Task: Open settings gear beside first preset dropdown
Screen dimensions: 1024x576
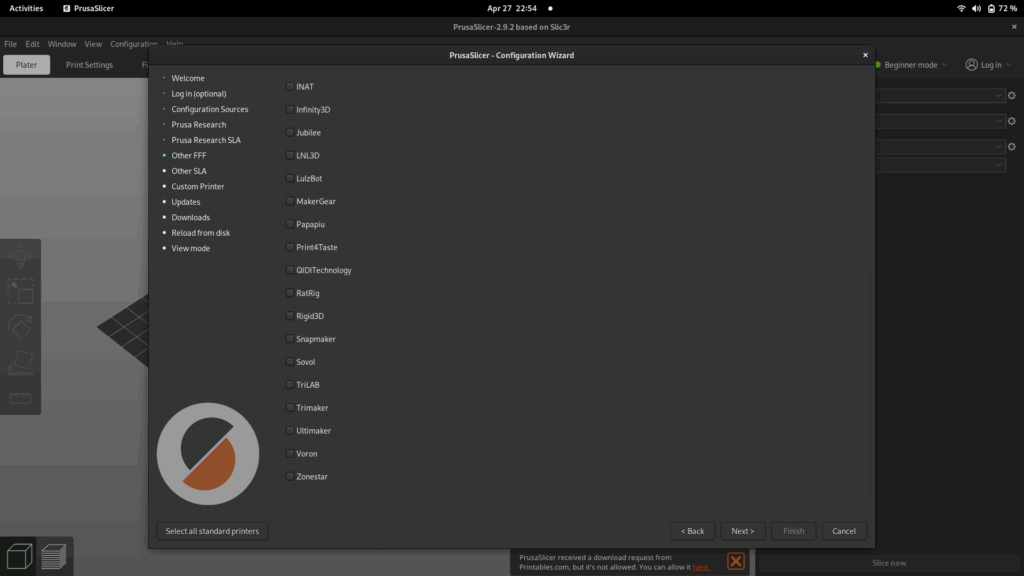Action: [1012, 95]
